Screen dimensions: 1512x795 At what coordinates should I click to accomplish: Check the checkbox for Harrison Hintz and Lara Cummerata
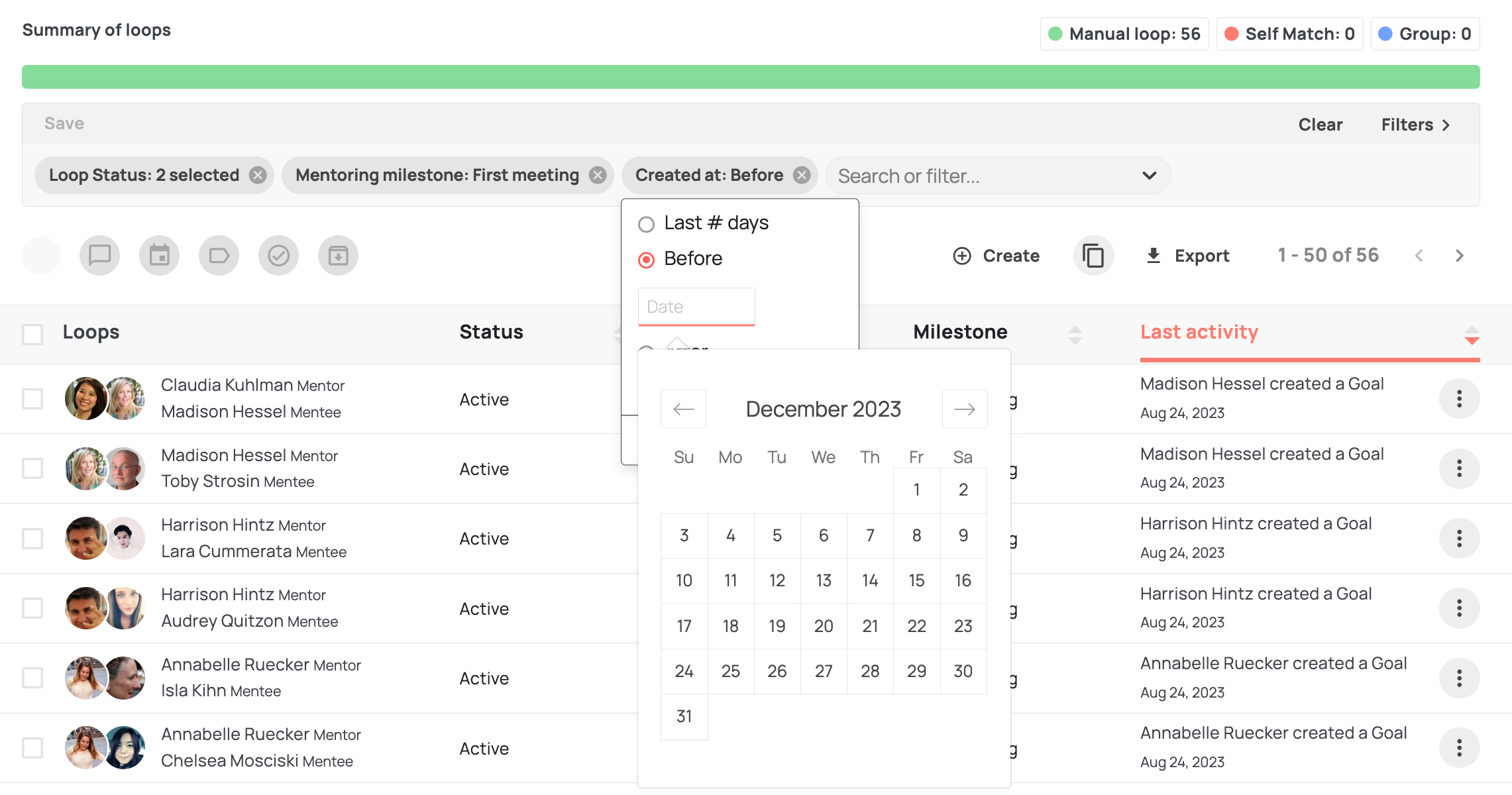coord(32,538)
